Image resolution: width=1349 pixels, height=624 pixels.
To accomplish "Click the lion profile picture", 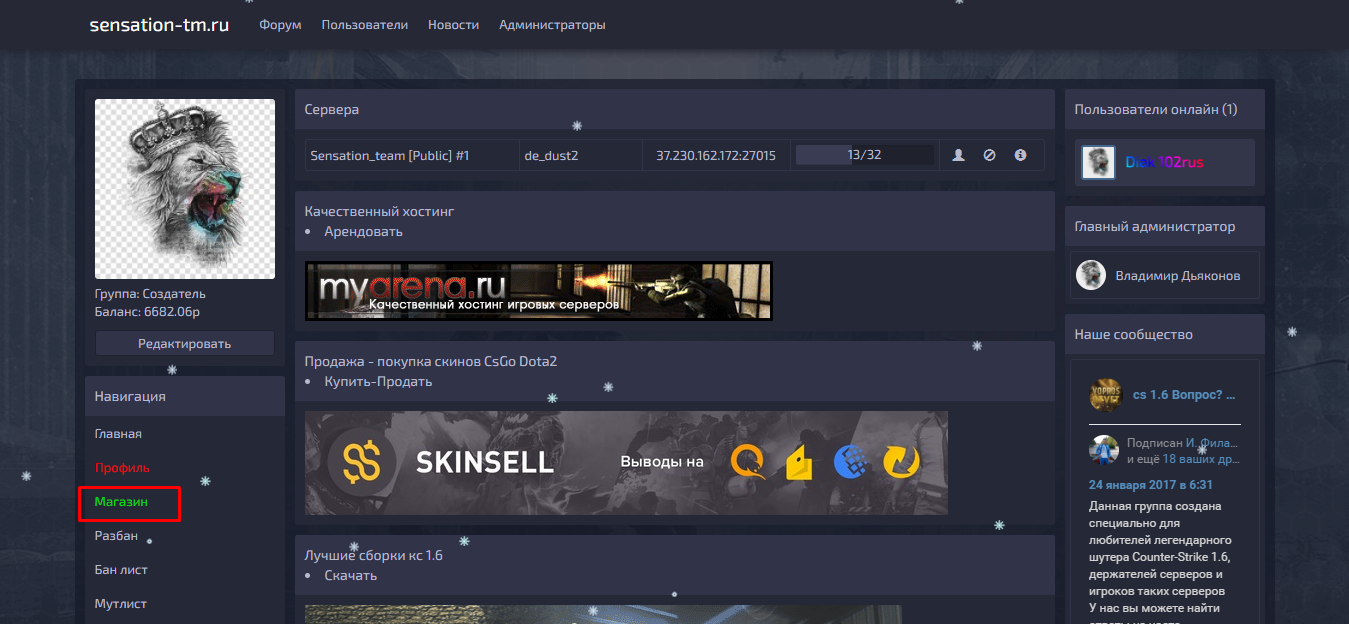I will [185, 189].
